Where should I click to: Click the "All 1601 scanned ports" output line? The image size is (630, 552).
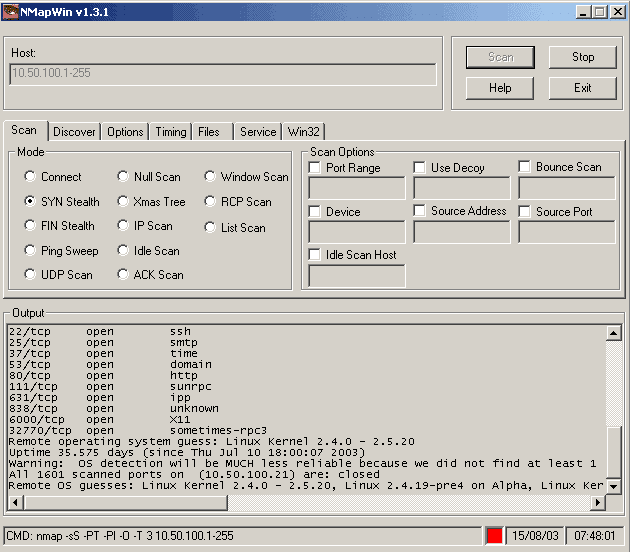[x=194, y=474]
